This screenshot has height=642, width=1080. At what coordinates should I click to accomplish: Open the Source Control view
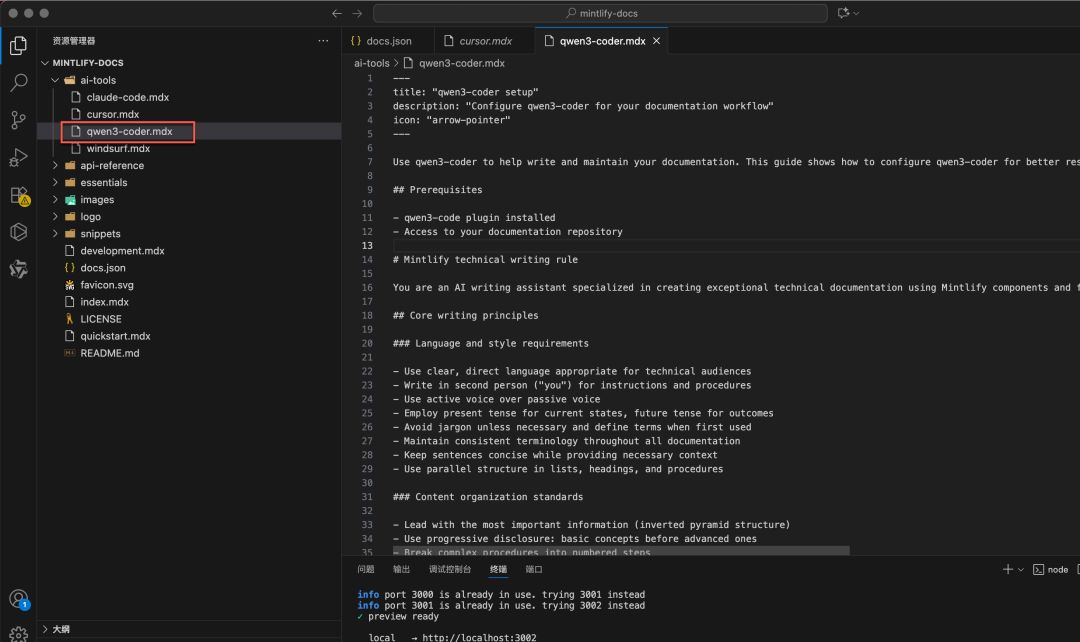tap(19, 121)
